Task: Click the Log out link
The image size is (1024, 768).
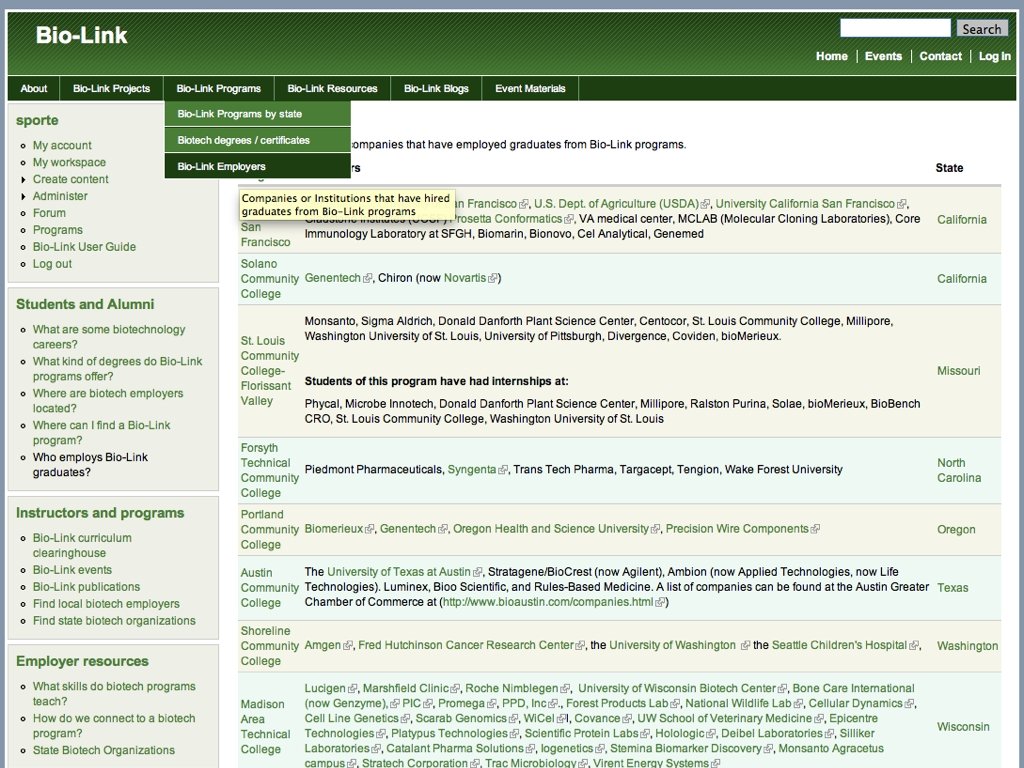Action: point(52,264)
